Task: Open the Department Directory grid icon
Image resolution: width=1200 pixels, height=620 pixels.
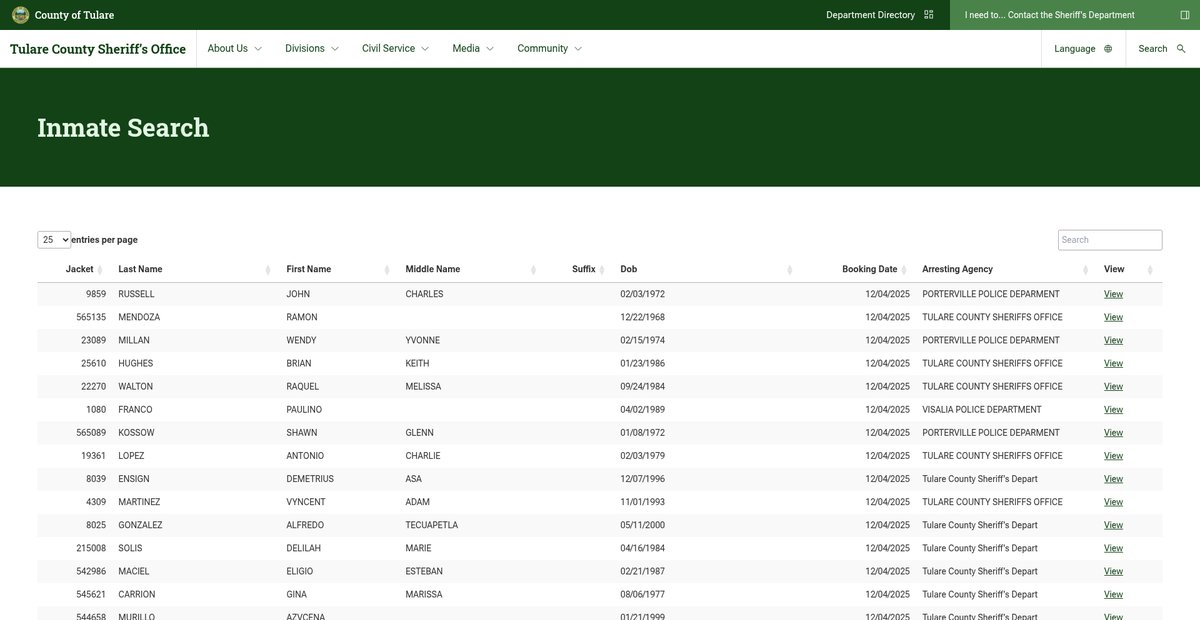Action: (x=929, y=15)
